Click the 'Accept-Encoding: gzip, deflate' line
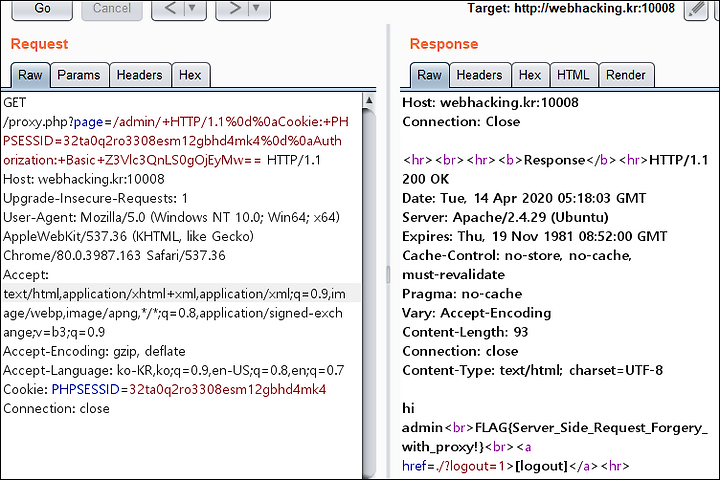This screenshot has width=720, height=480. coord(94,351)
